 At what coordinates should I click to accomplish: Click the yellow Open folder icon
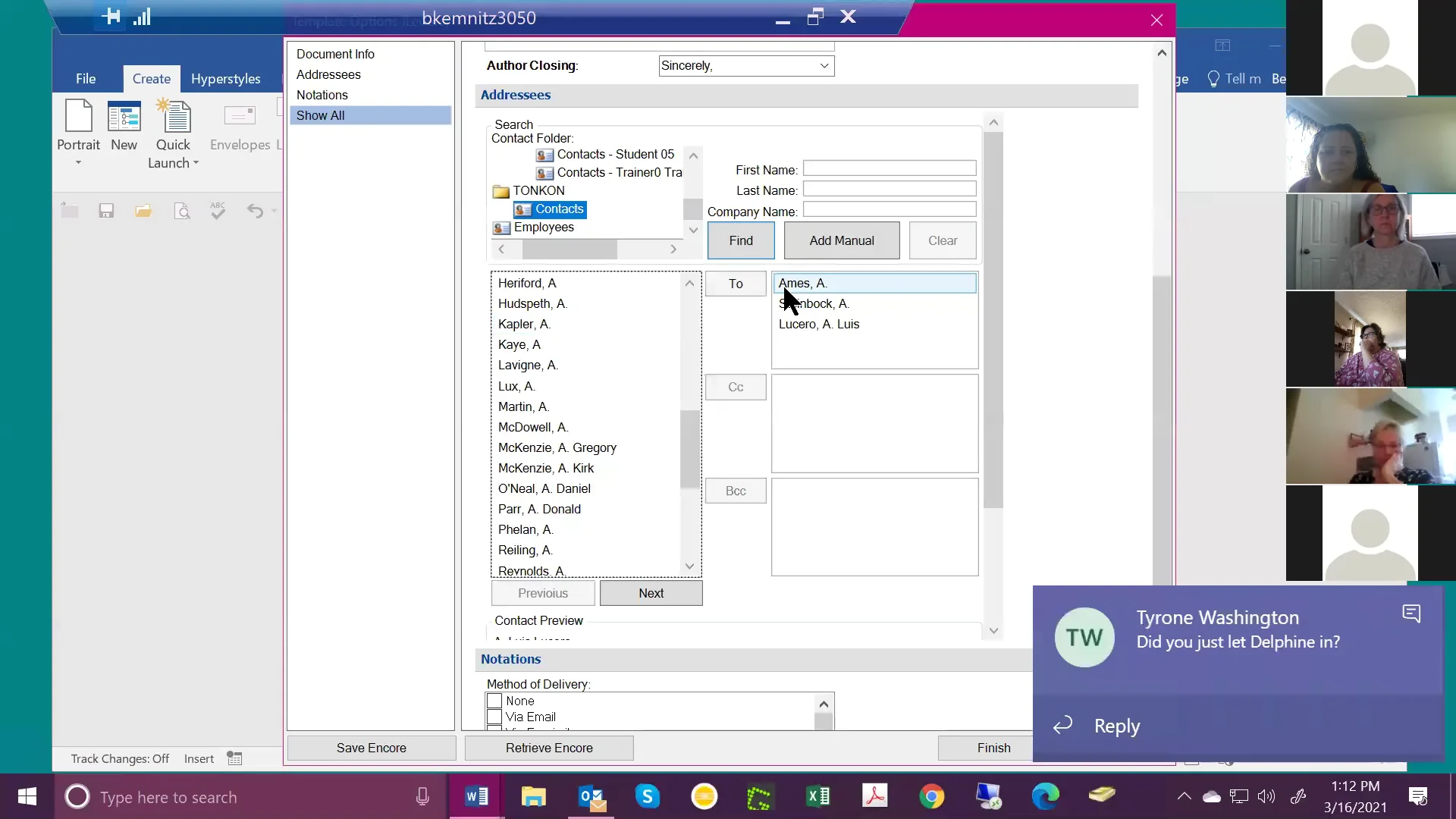pyautogui.click(x=143, y=210)
